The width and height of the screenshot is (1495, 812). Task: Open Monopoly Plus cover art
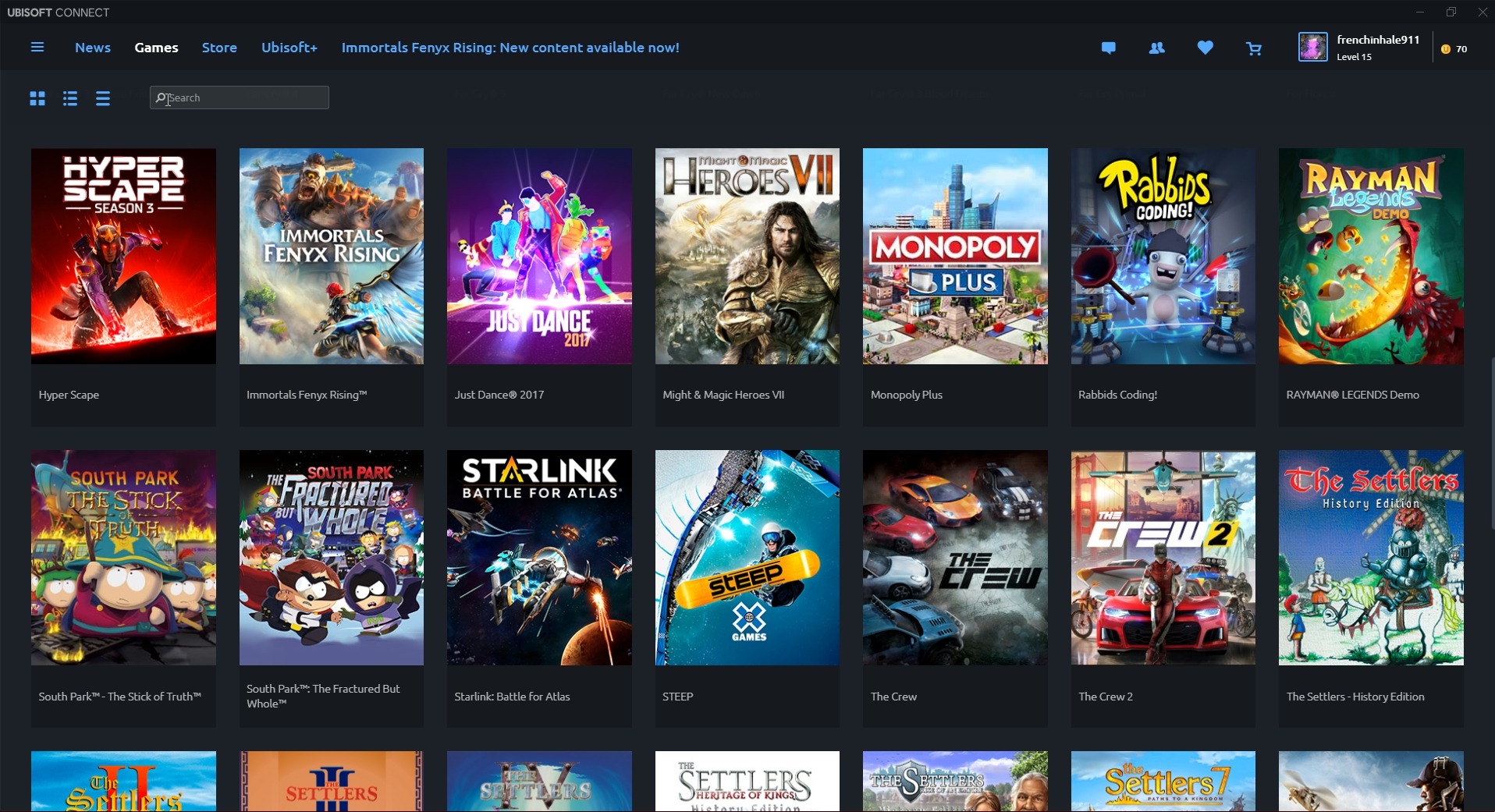coord(955,257)
